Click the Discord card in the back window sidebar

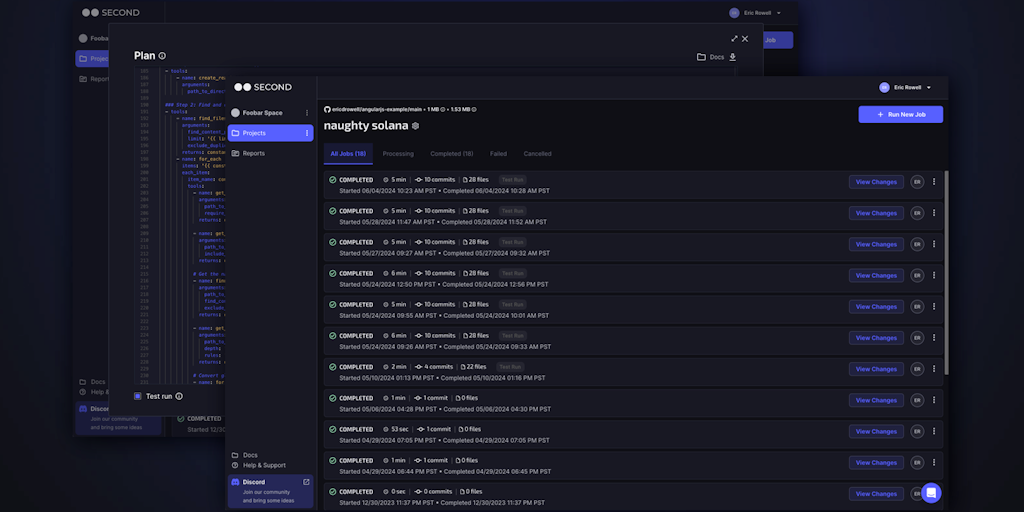(118, 418)
